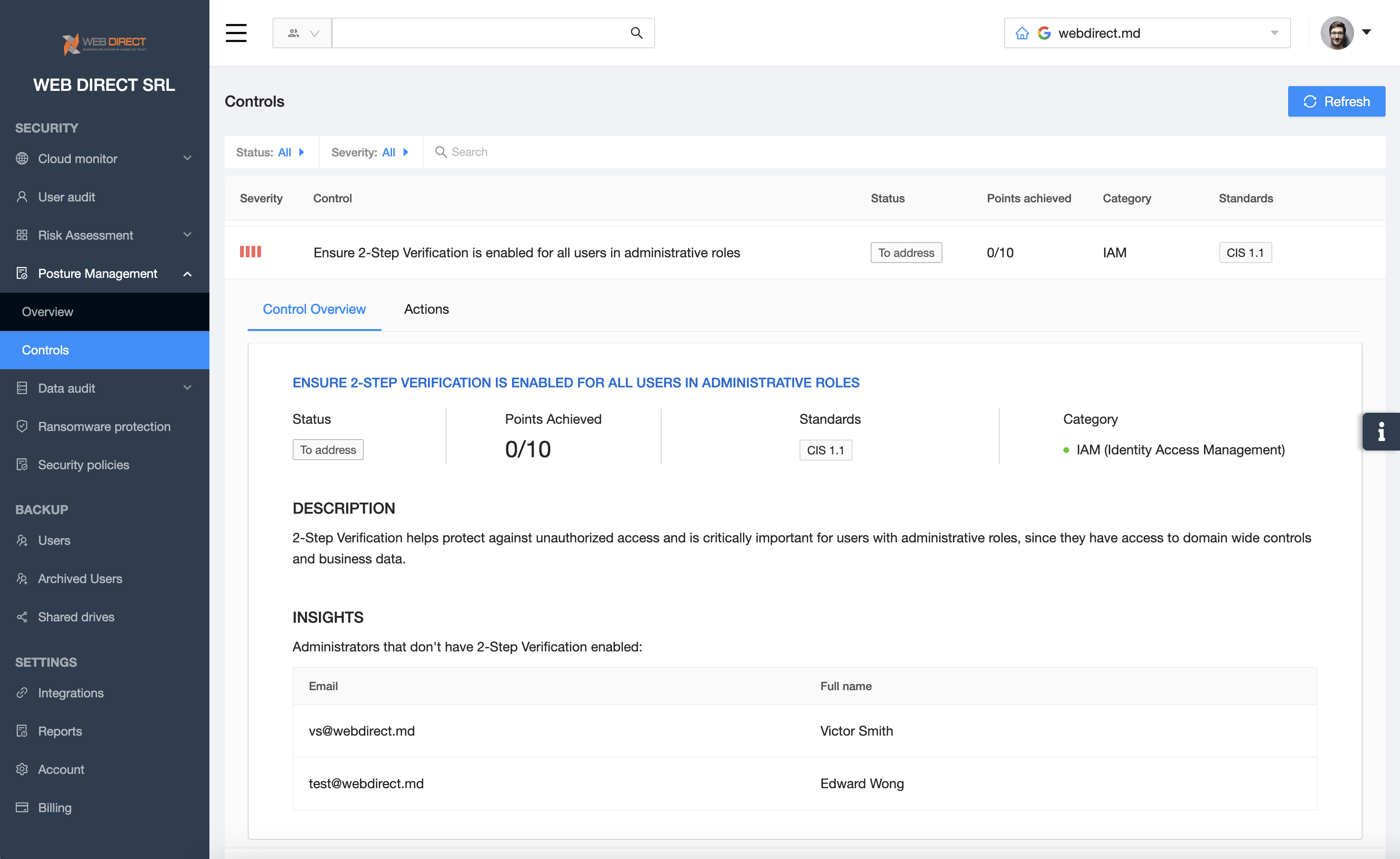Switch to the Actions tab
Viewport: 1400px width, 859px height.
click(426, 308)
